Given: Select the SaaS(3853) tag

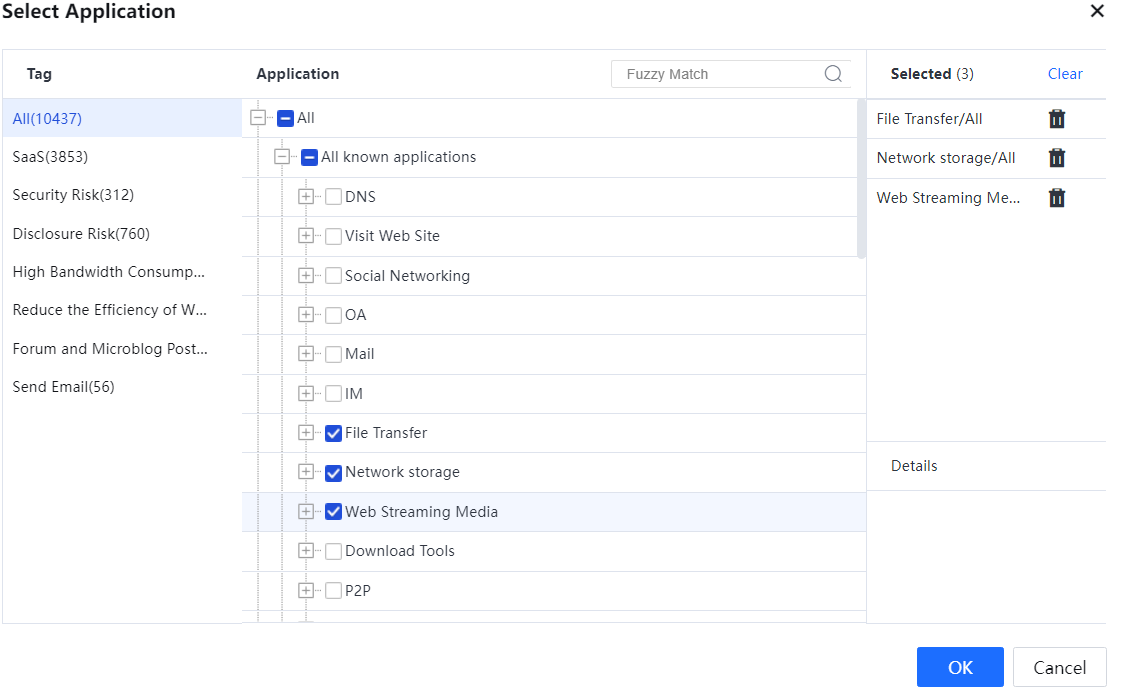Looking at the screenshot, I should click(50, 157).
